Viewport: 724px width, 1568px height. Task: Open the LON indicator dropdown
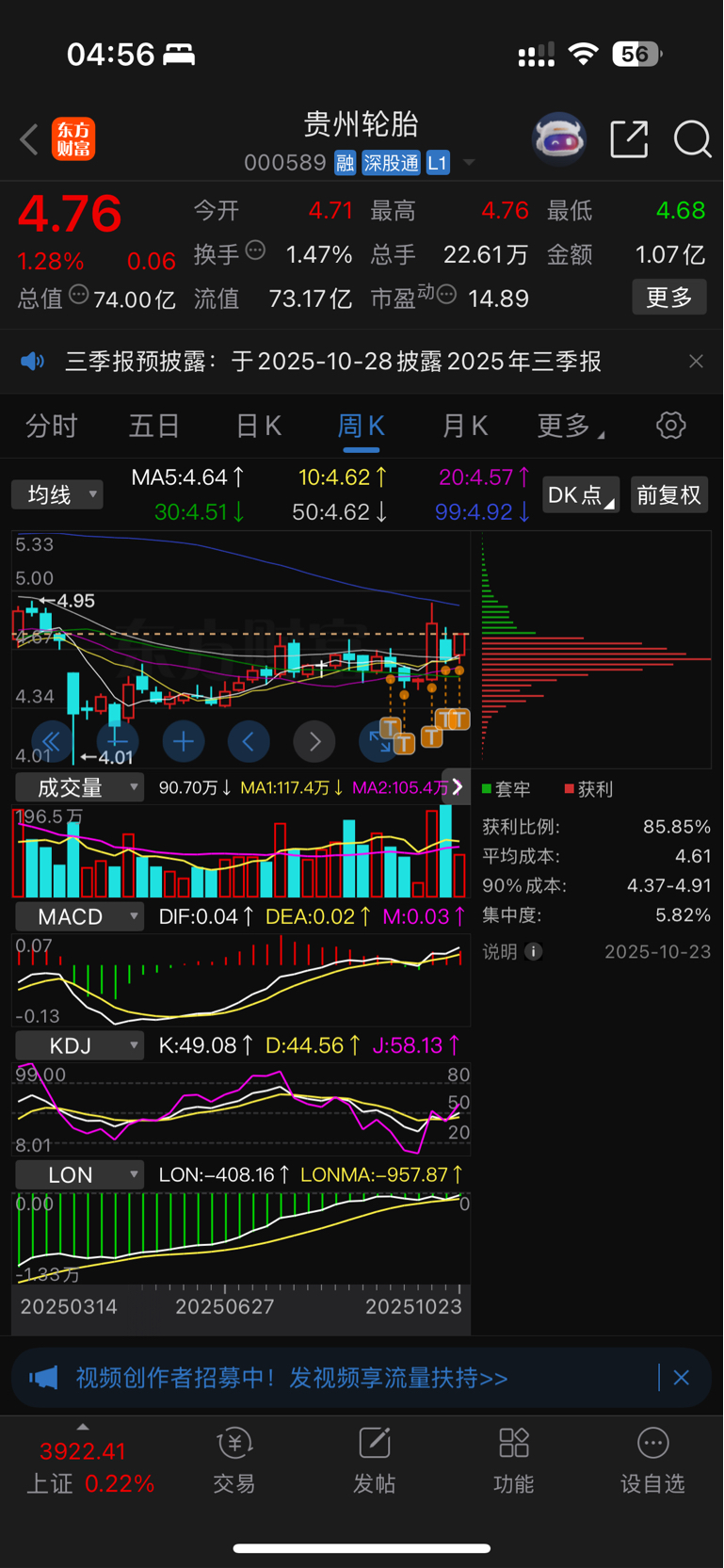tap(79, 1174)
